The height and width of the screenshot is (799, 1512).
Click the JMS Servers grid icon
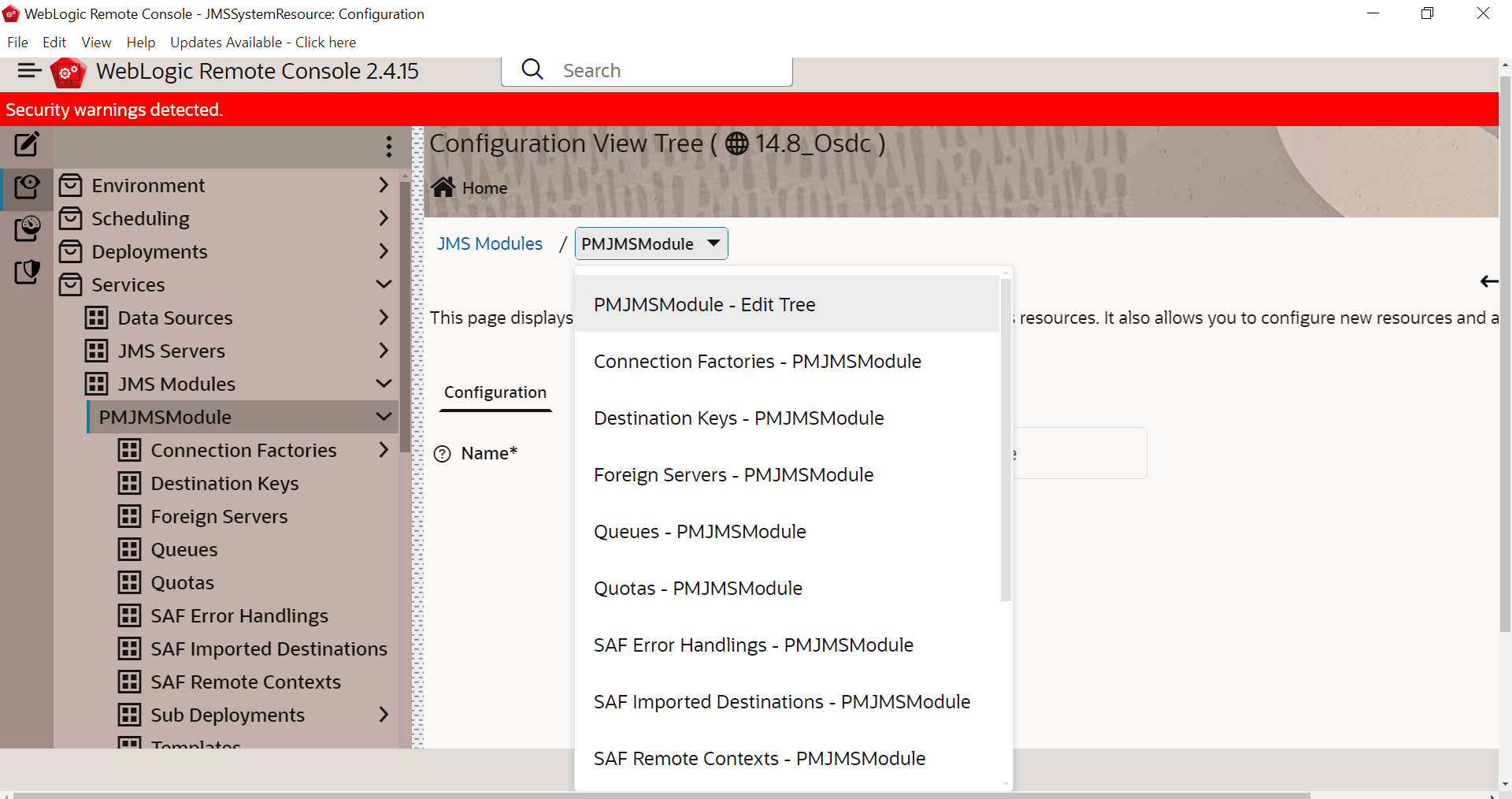(97, 351)
